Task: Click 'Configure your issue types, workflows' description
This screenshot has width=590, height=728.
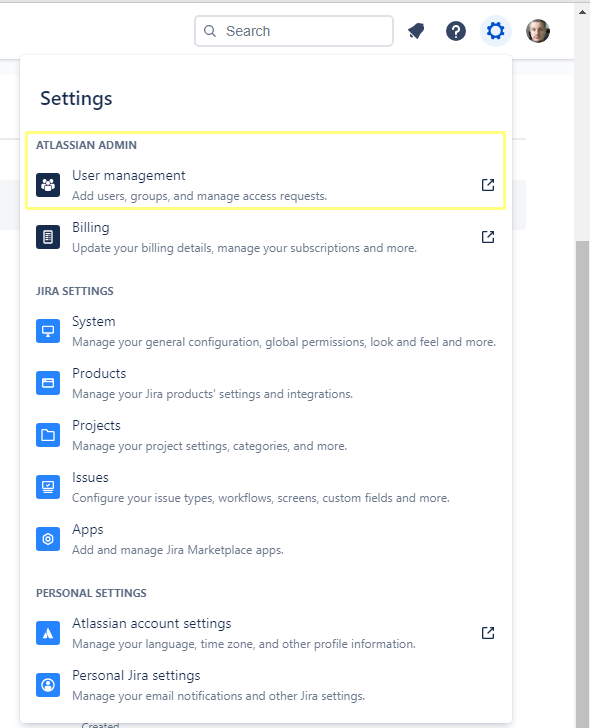Action: tap(261, 498)
